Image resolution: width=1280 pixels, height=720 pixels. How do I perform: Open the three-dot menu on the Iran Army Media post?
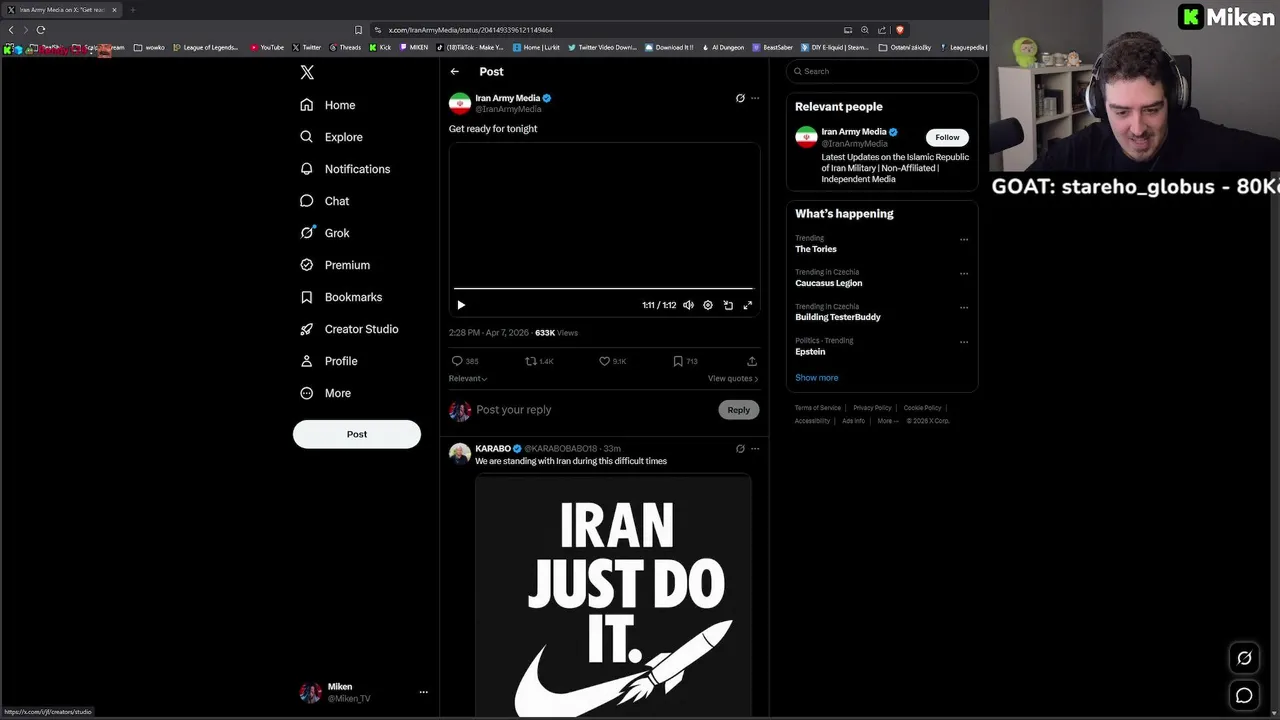pyautogui.click(x=755, y=98)
